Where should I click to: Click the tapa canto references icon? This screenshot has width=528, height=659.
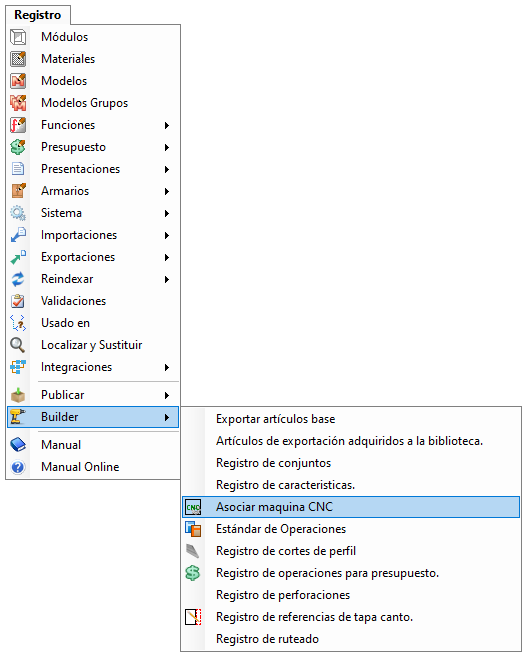193,617
